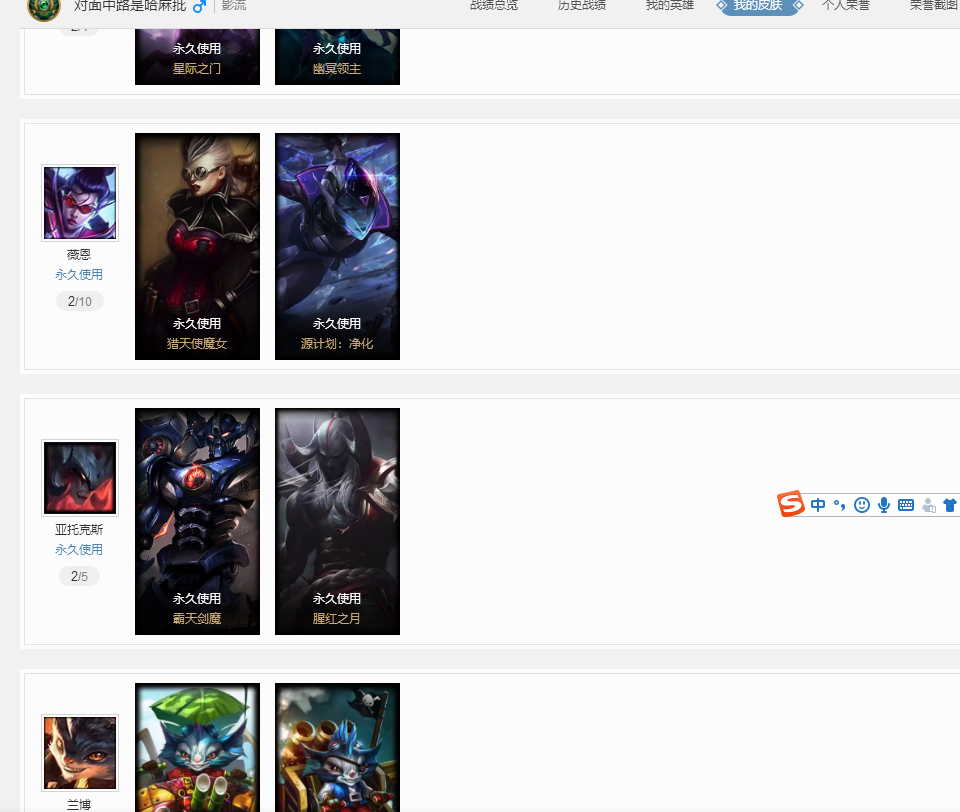Toggle Sogou punctuation mode icon
Image resolution: width=960 pixels, height=812 pixels.
pyautogui.click(x=839, y=505)
